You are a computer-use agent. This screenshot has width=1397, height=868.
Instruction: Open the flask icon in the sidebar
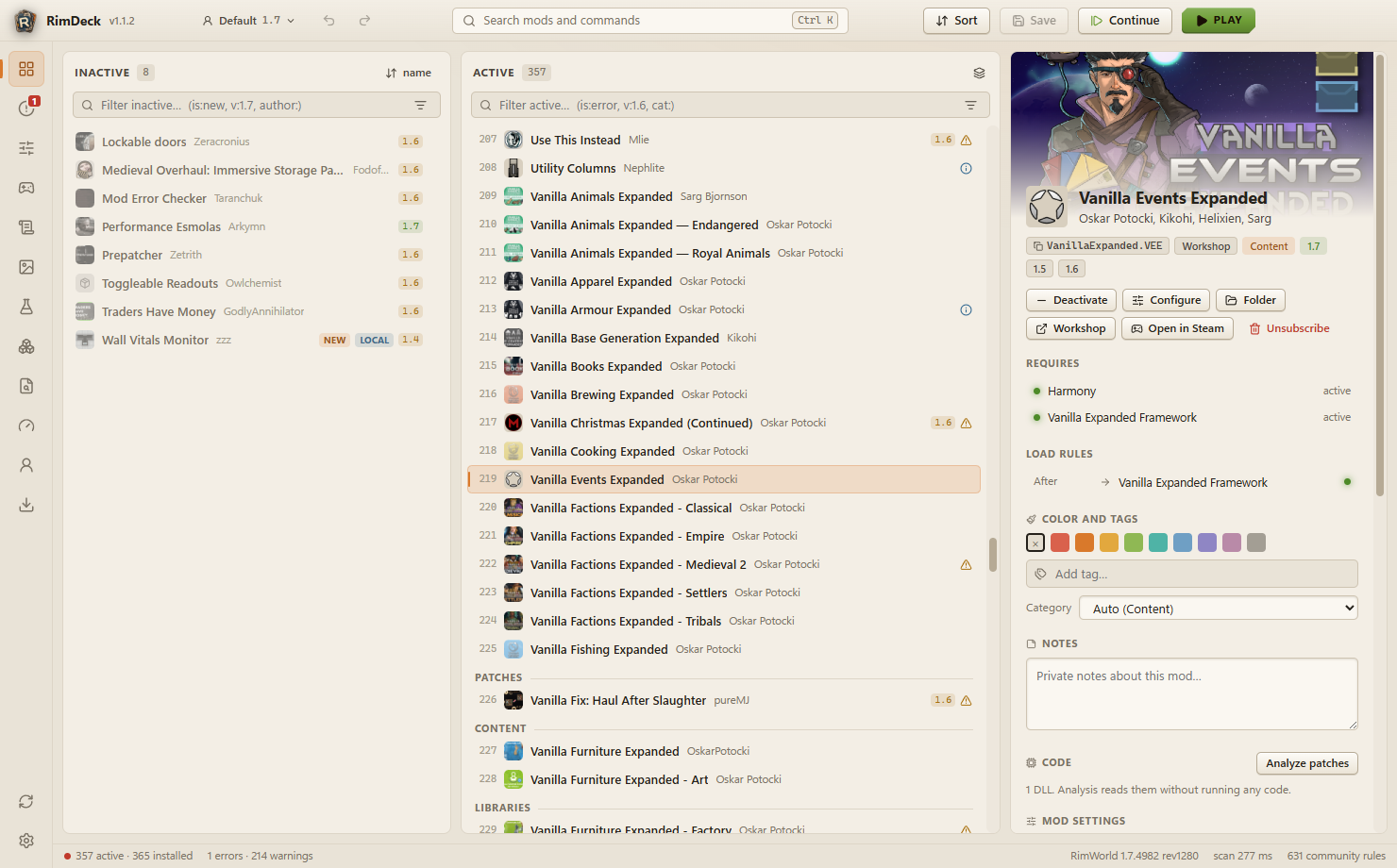tap(26, 307)
